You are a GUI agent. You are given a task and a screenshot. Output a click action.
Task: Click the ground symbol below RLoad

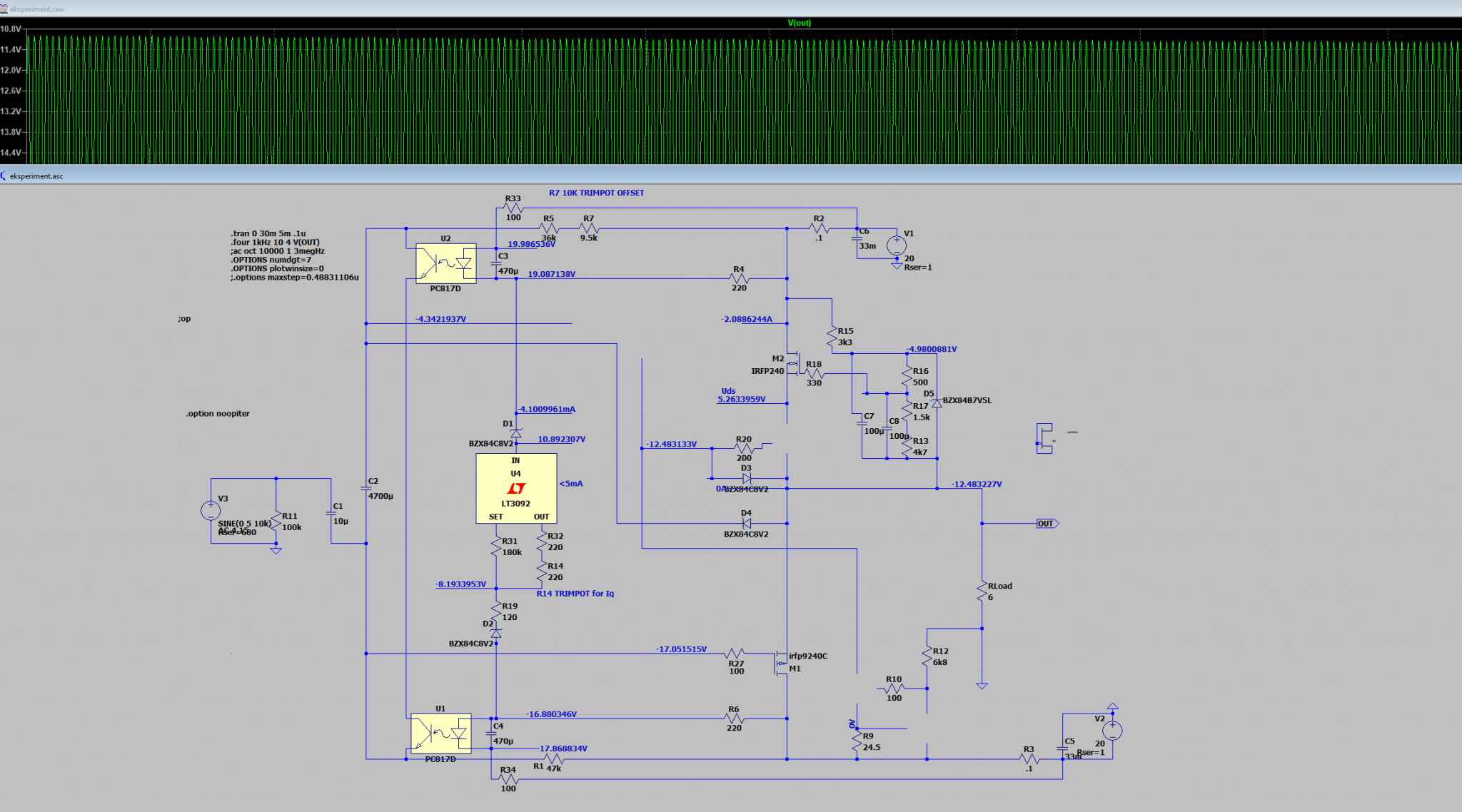coord(982,686)
